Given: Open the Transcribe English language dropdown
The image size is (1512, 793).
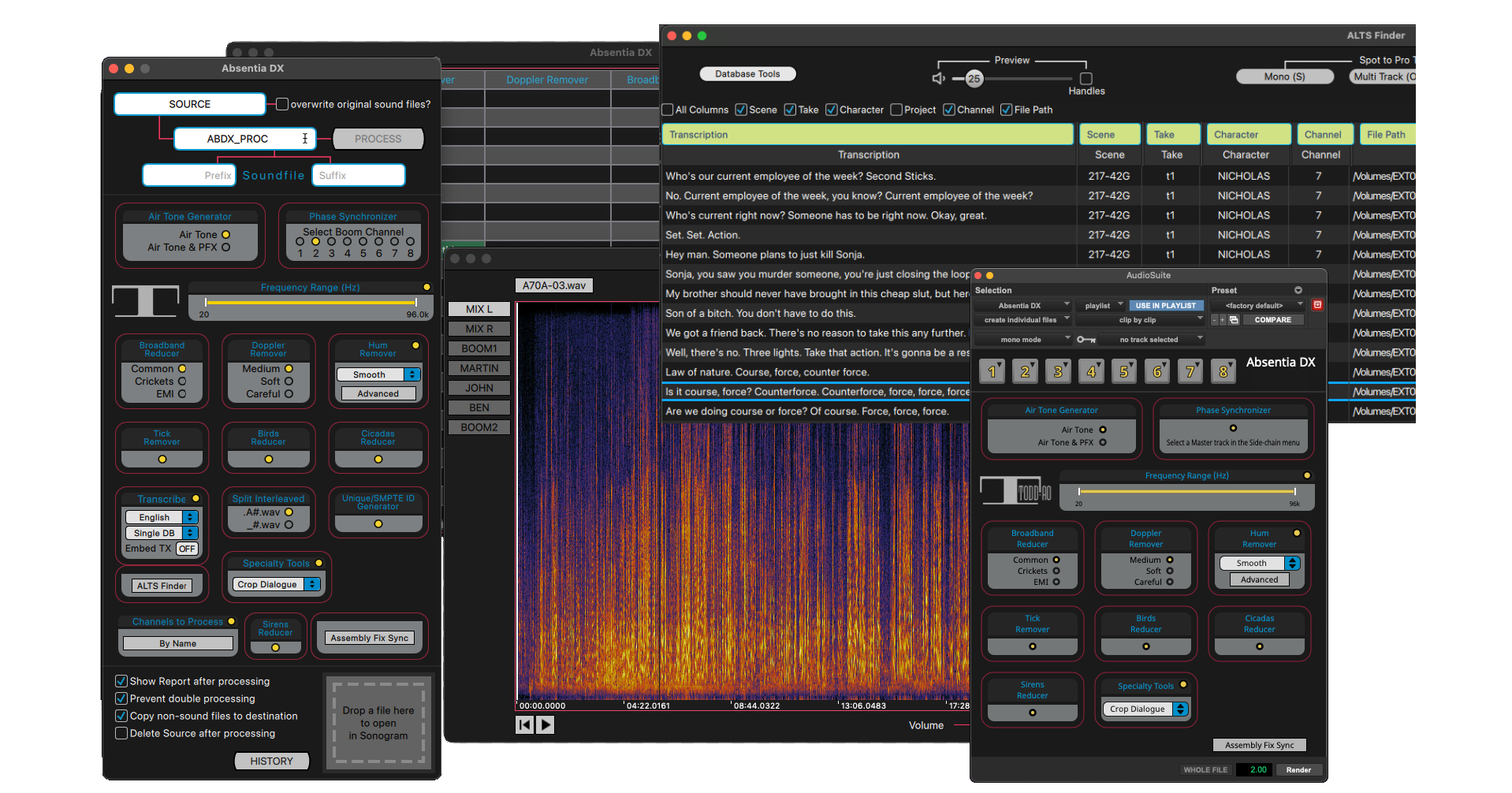Looking at the screenshot, I should tap(162, 517).
